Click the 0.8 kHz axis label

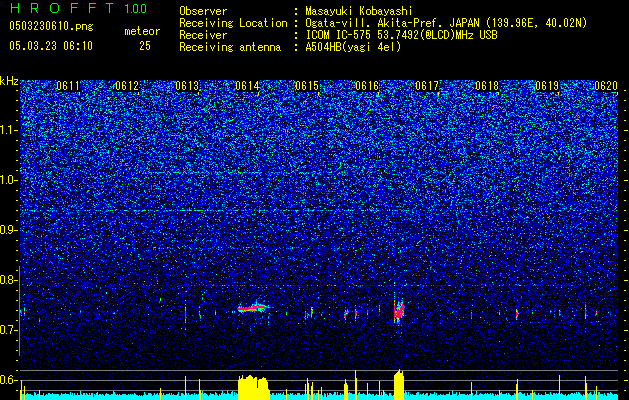coord(9,280)
